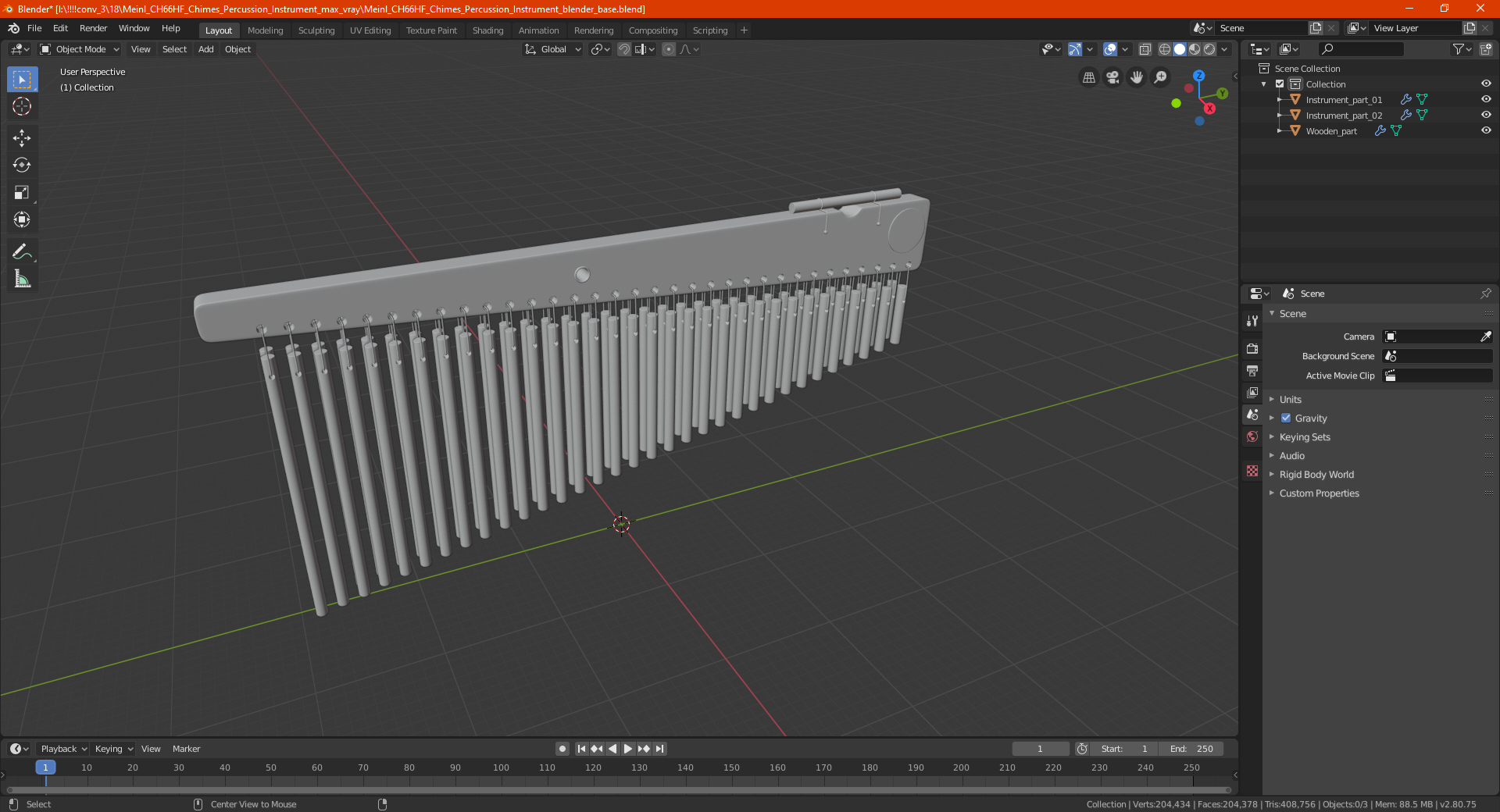
Task: Activate the 3D Cursor tool
Action: coord(22,106)
